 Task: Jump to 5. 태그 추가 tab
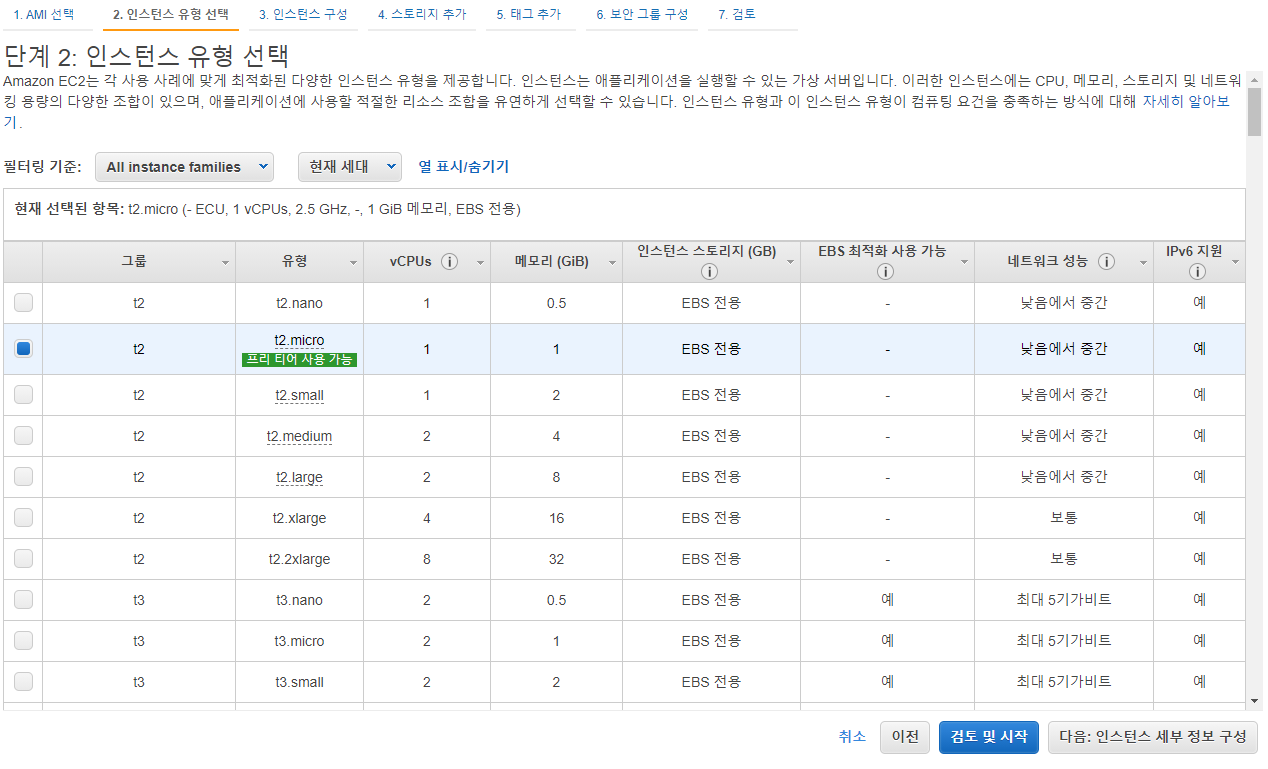point(528,15)
